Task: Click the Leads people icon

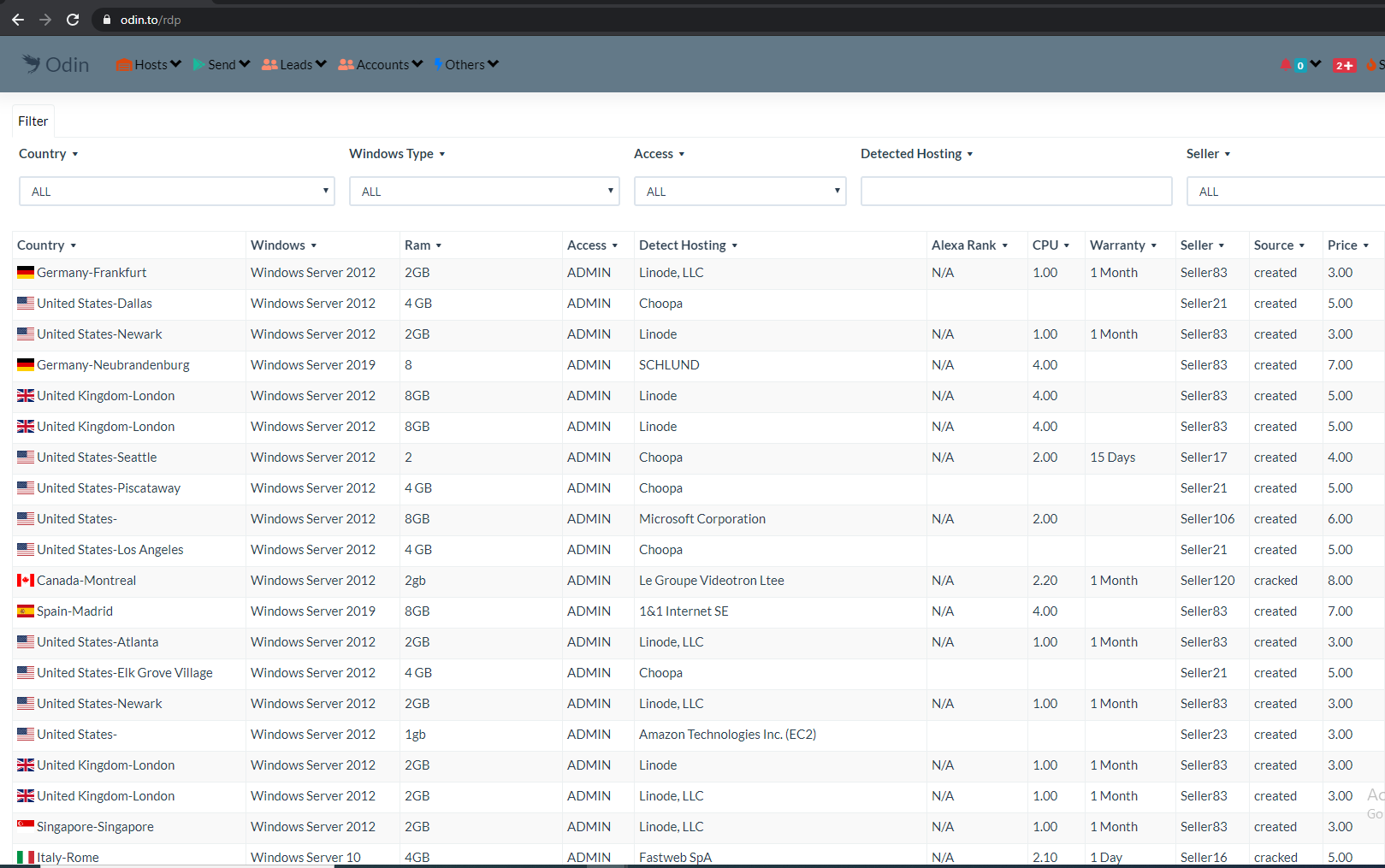Action: [269, 65]
